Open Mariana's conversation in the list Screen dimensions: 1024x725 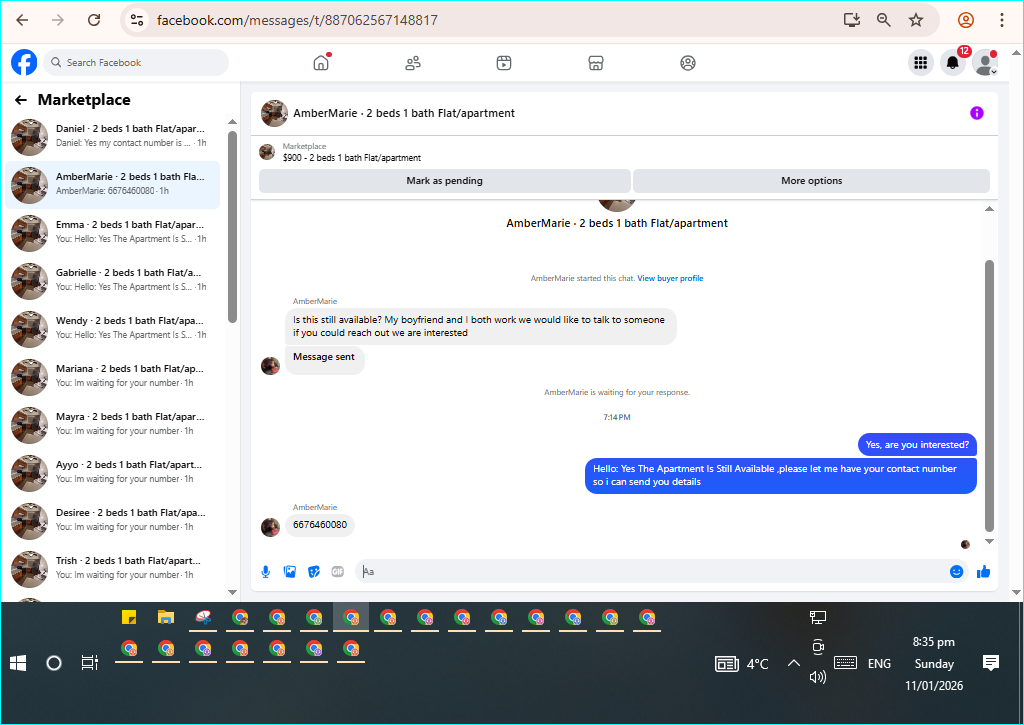tap(112, 377)
